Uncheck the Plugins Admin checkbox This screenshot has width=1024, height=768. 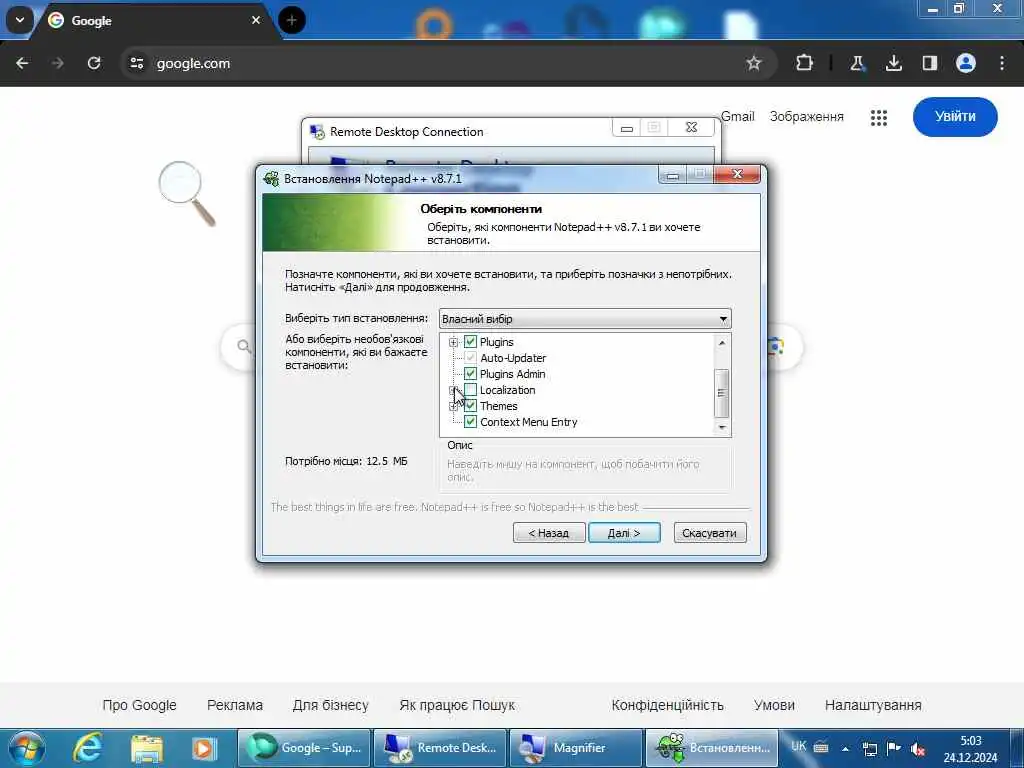pyautogui.click(x=470, y=374)
